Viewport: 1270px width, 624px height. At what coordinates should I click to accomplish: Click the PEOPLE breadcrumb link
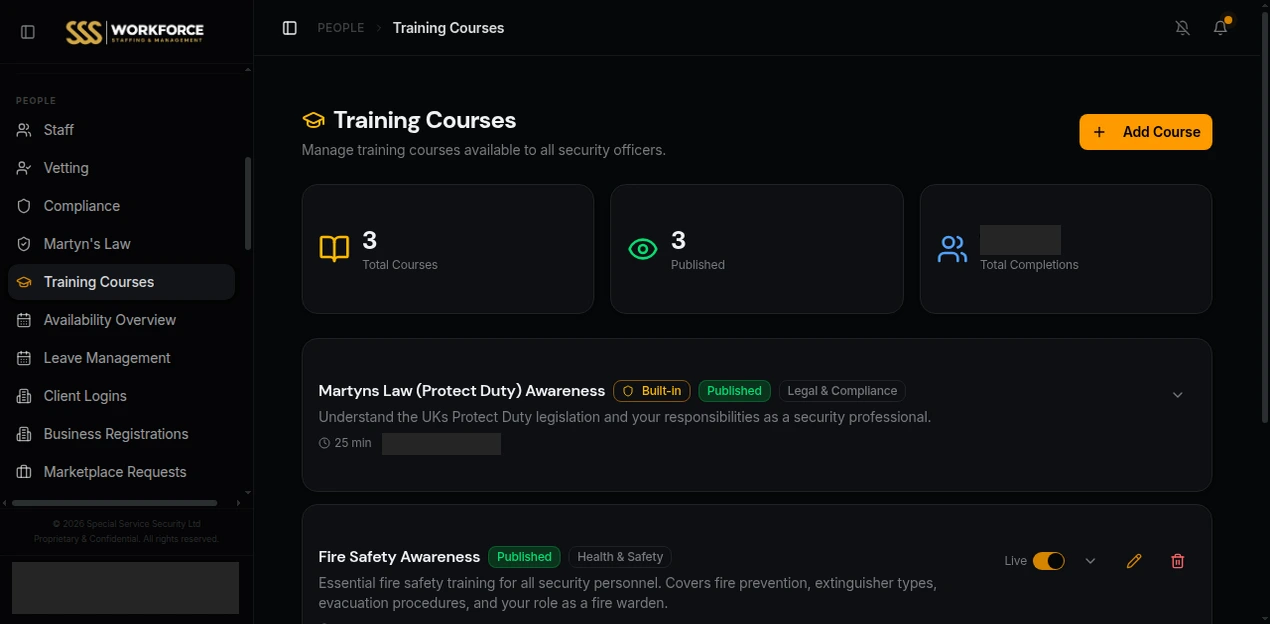coord(341,28)
